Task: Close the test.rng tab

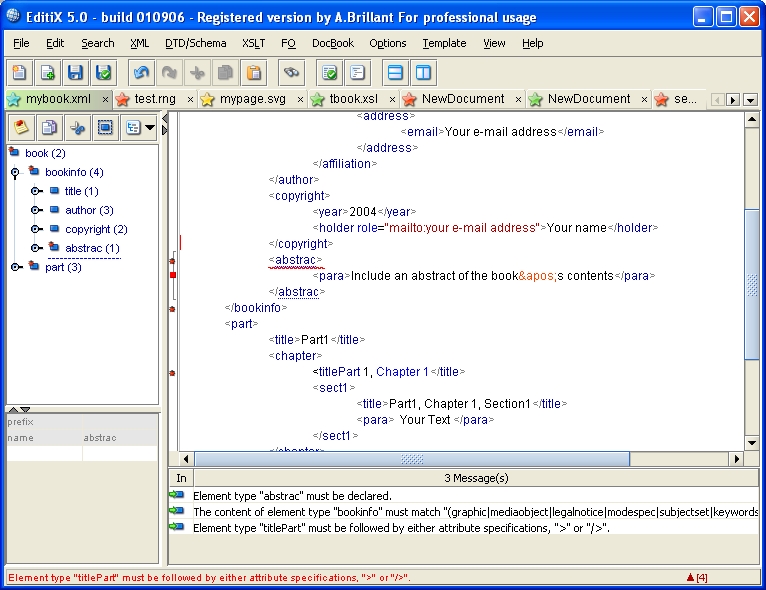Action: click(x=190, y=99)
